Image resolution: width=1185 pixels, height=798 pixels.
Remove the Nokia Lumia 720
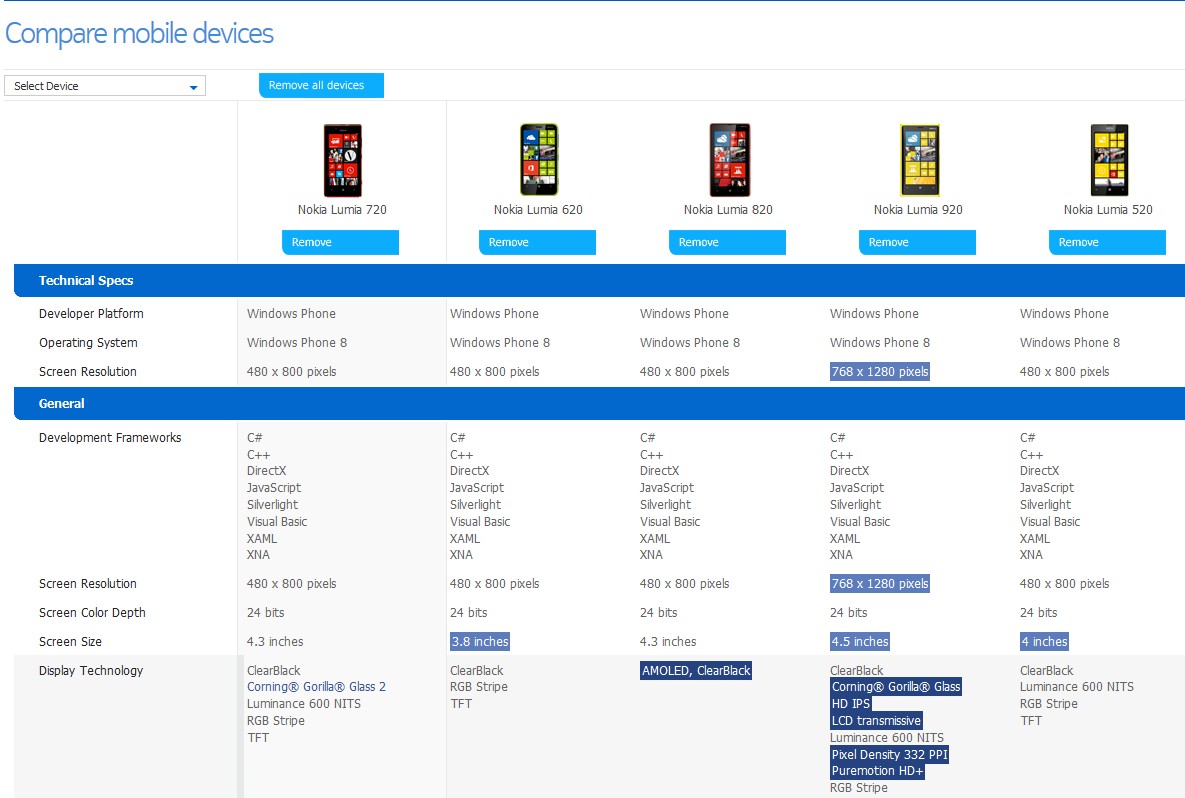340,243
